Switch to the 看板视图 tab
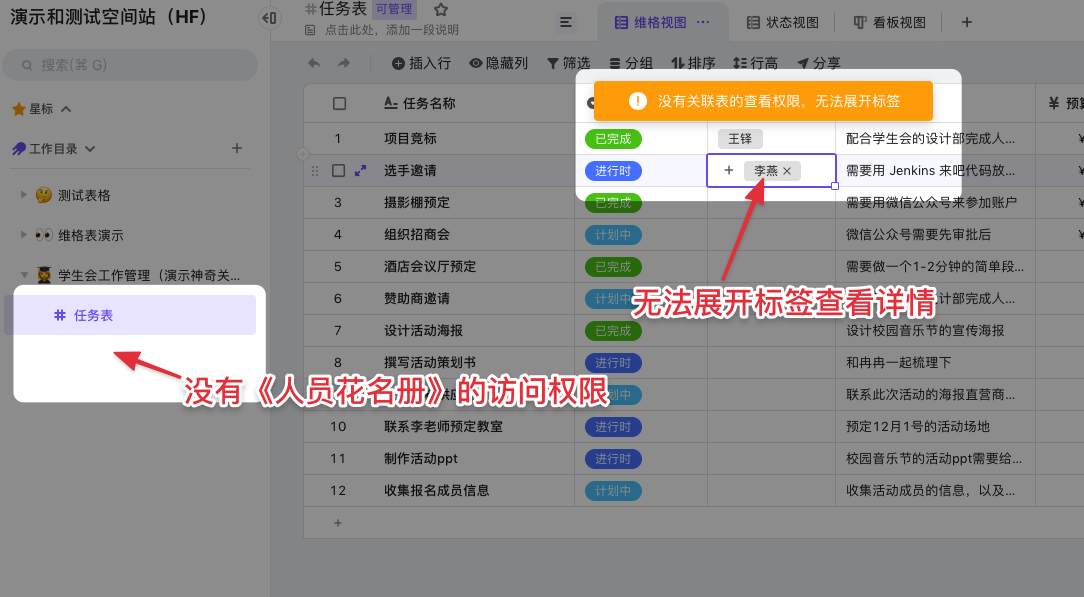This screenshot has width=1084, height=597. point(889,22)
